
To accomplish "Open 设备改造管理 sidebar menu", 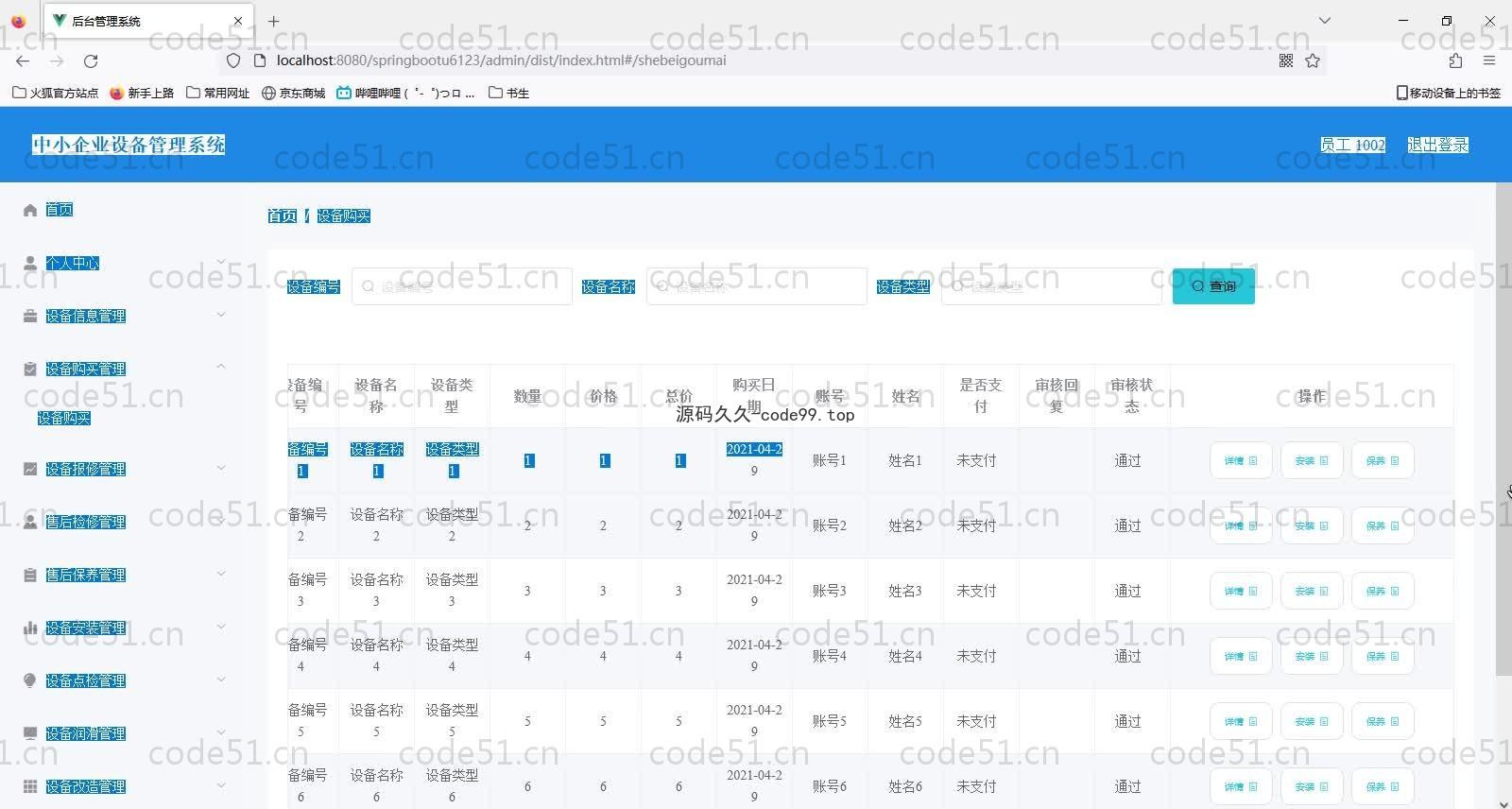I will (x=86, y=786).
